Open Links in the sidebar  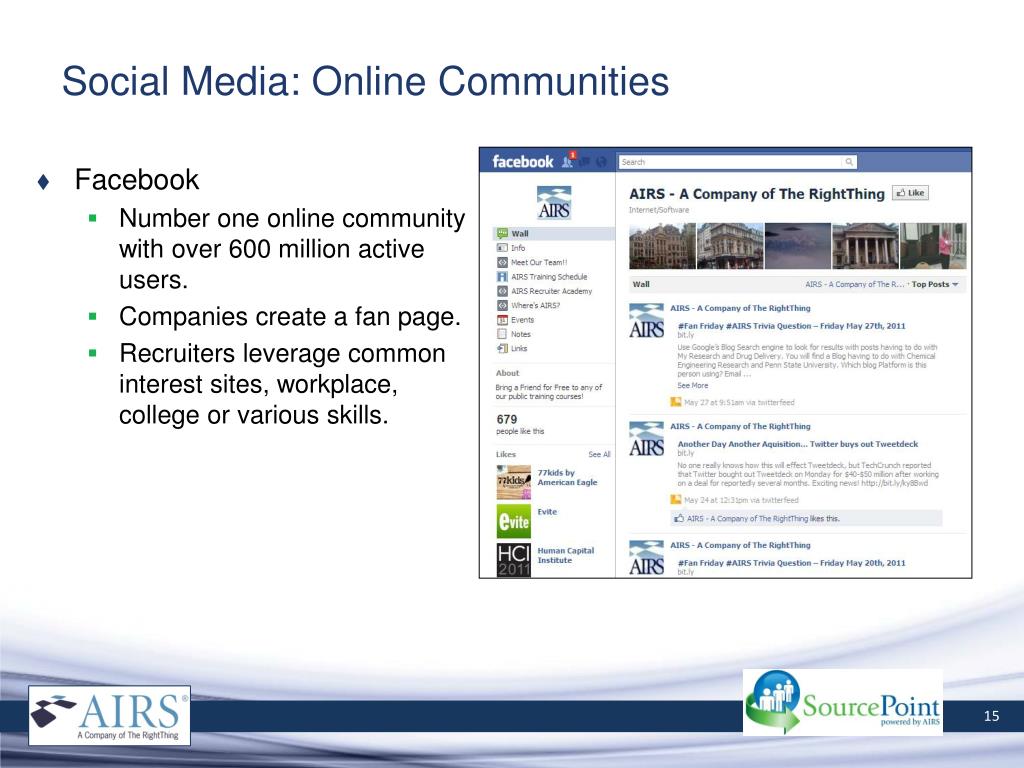tap(519, 348)
